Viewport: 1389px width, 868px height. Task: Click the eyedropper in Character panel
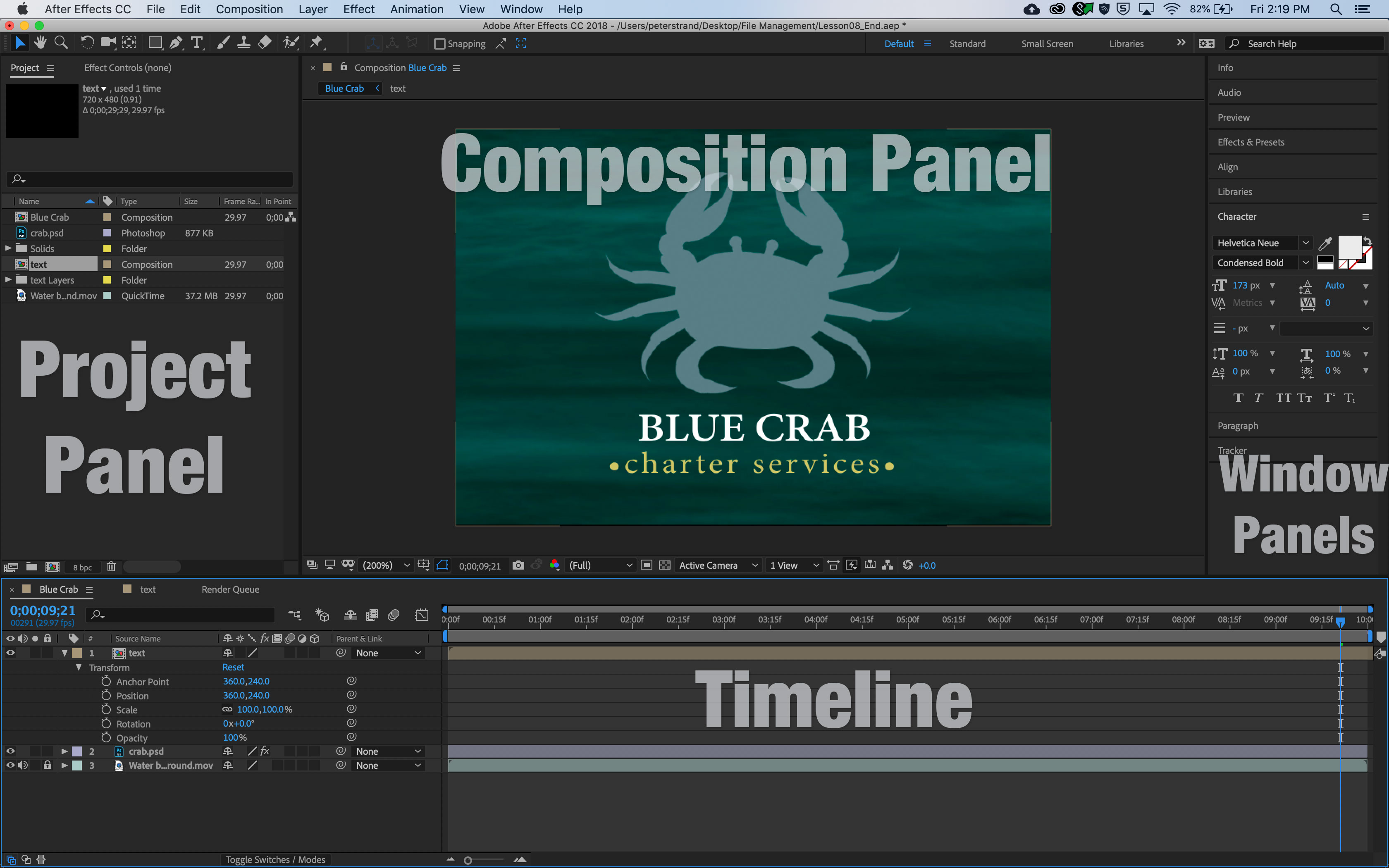(x=1325, y=244)
